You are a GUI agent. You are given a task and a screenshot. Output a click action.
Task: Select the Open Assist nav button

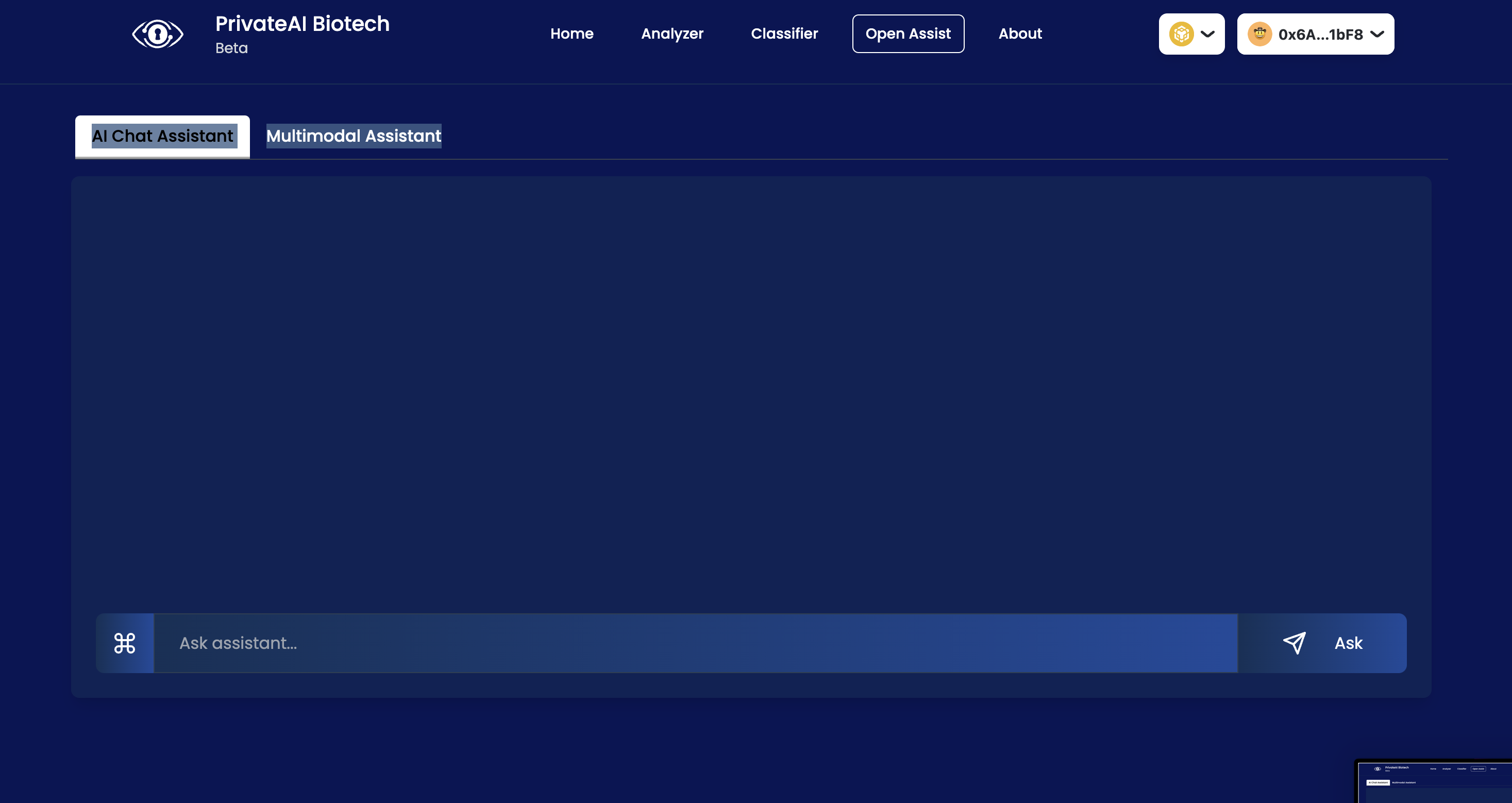coord(908,34)
